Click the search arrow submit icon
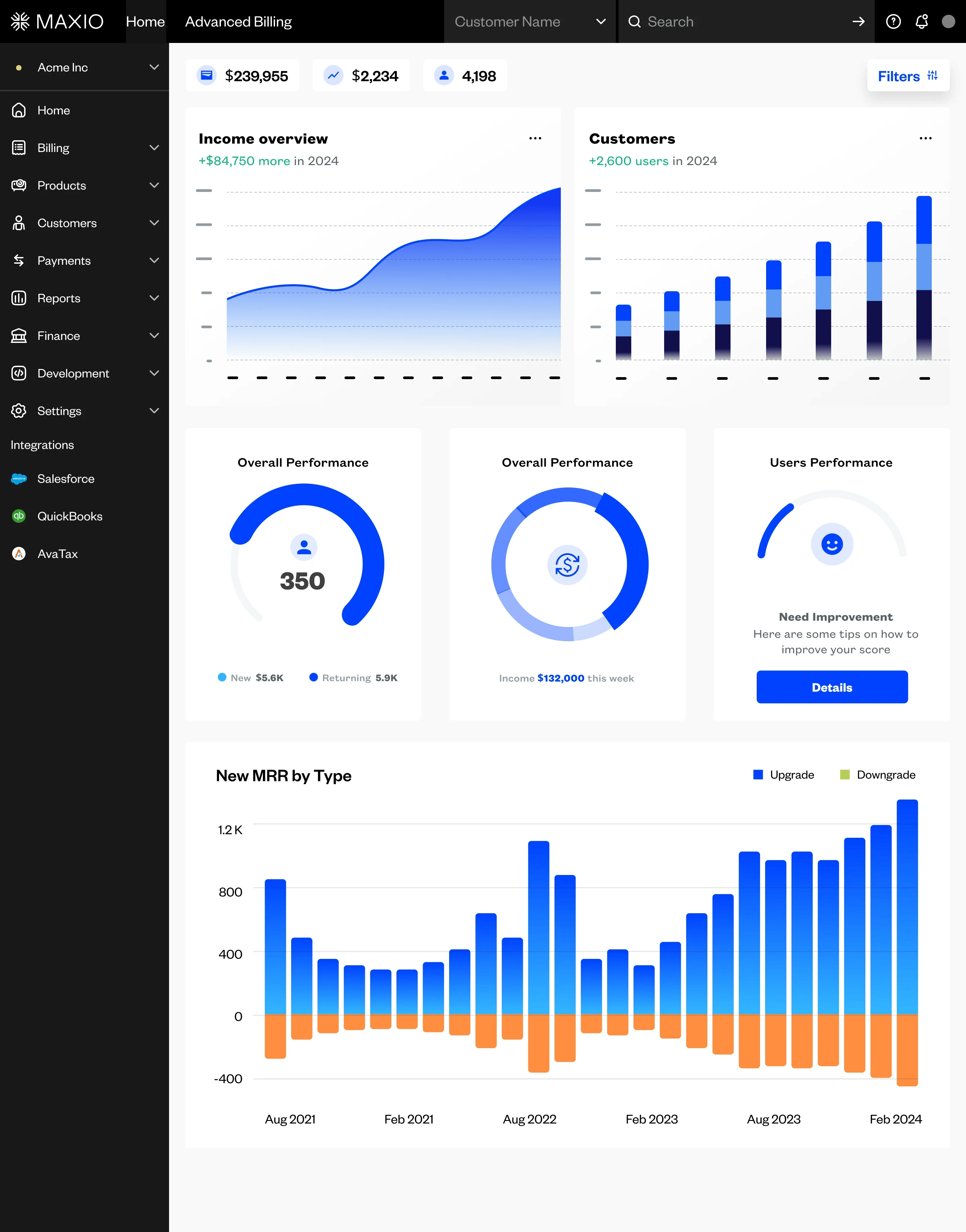This screenshot has width=966, height=1232. click(858, 21)
